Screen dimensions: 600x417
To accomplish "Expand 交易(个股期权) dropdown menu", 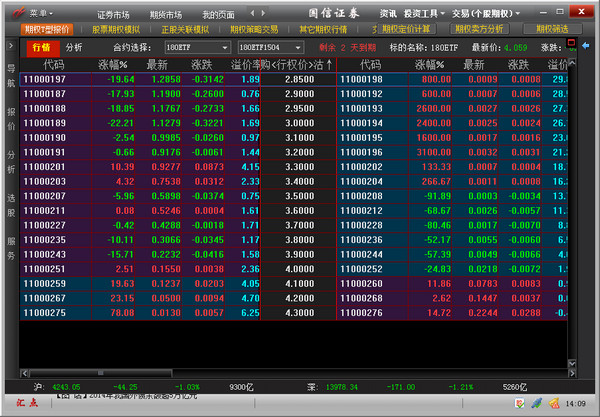I will [x=486, y=14].
